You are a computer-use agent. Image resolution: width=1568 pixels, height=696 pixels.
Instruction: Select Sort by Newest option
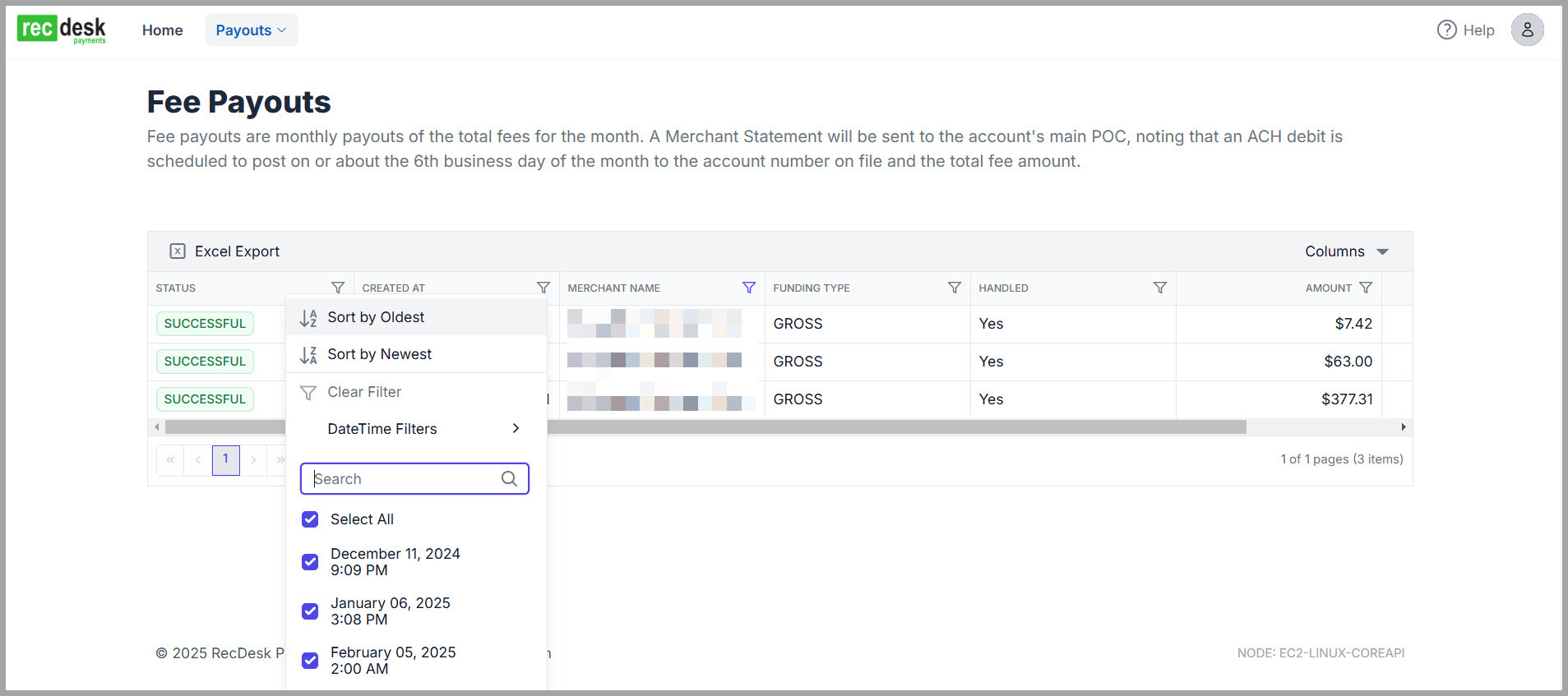point(379,354)
